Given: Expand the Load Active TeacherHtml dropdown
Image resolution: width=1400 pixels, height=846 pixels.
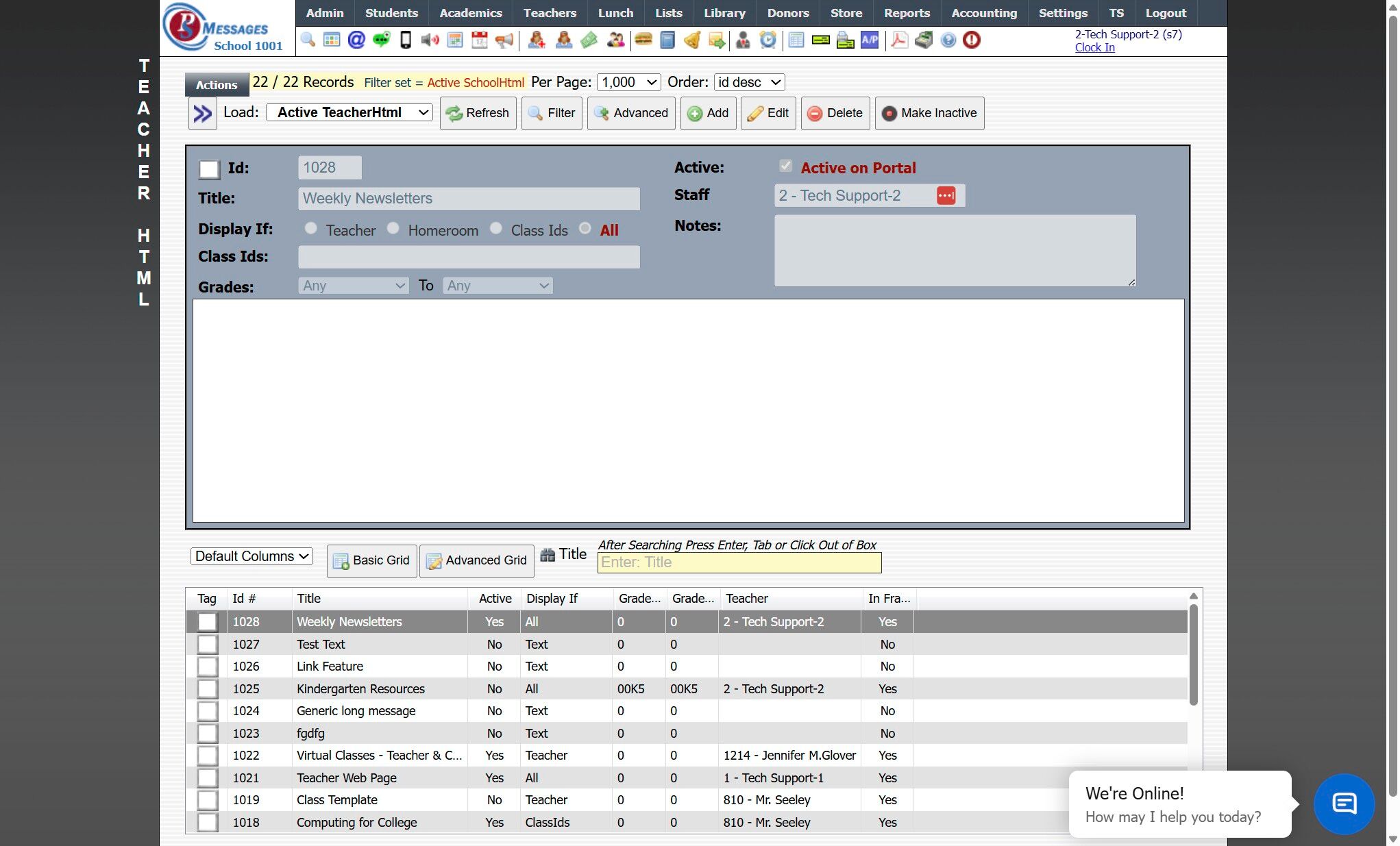Looking at the screenshot, I should (349, 112).
